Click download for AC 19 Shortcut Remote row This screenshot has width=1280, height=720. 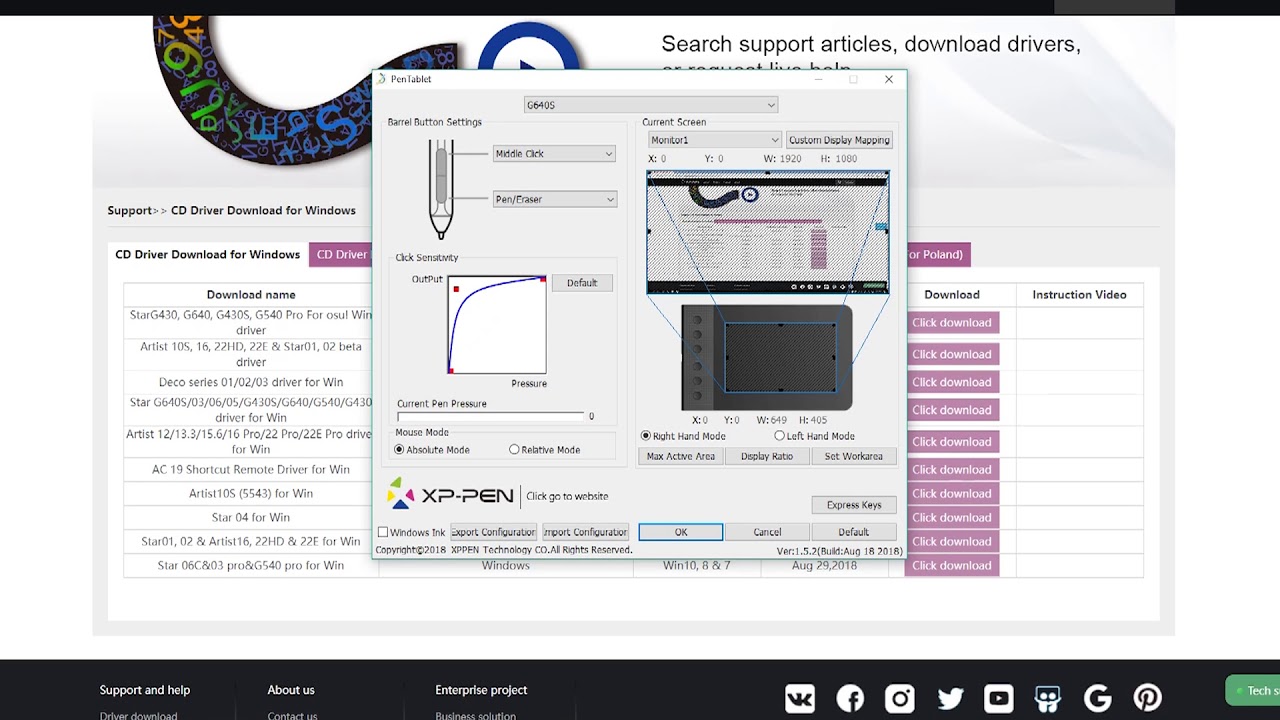pyautogui.click(x=951, y=470)
